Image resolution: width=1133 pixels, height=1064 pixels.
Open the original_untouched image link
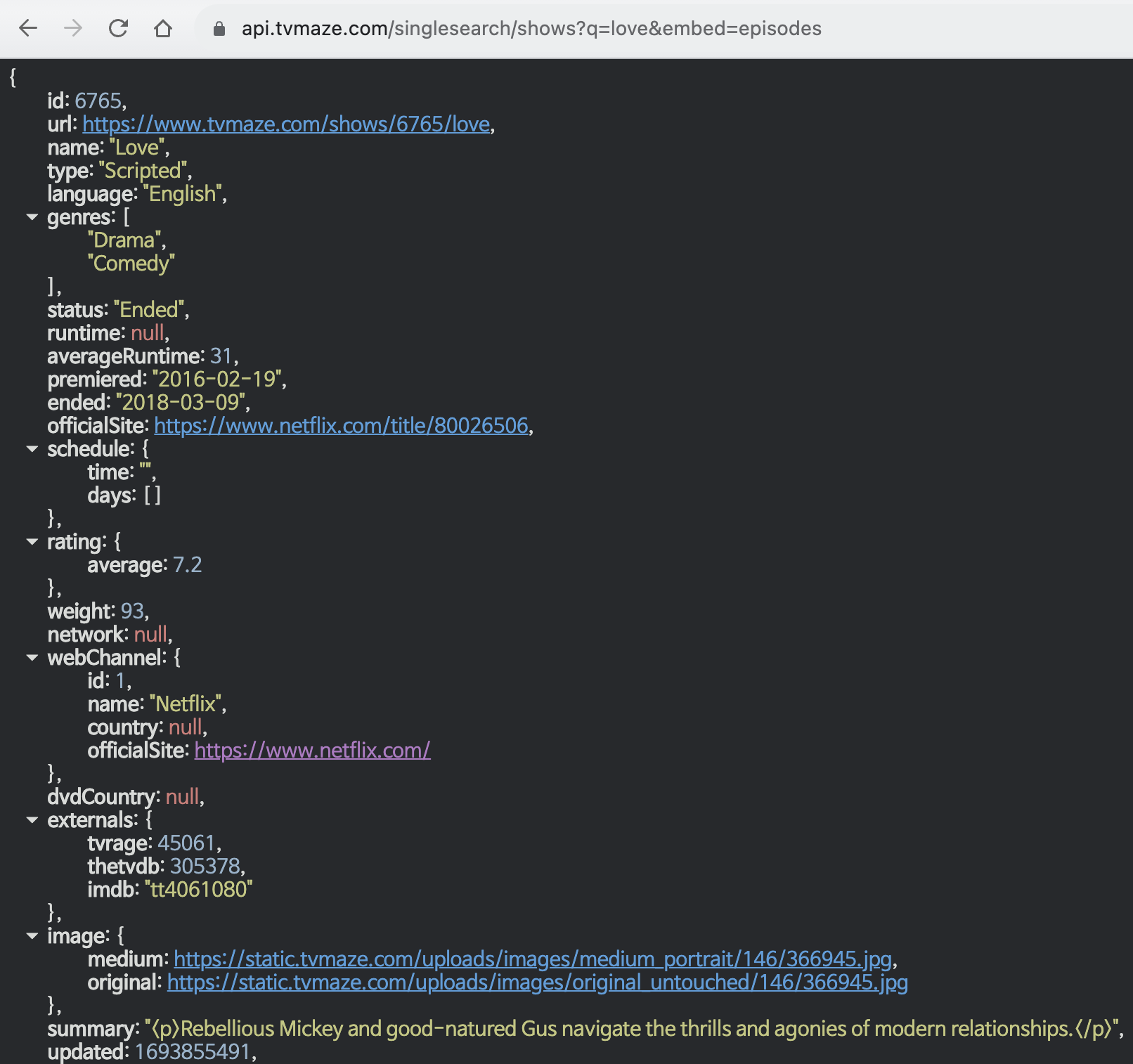(x=538, y=982)
